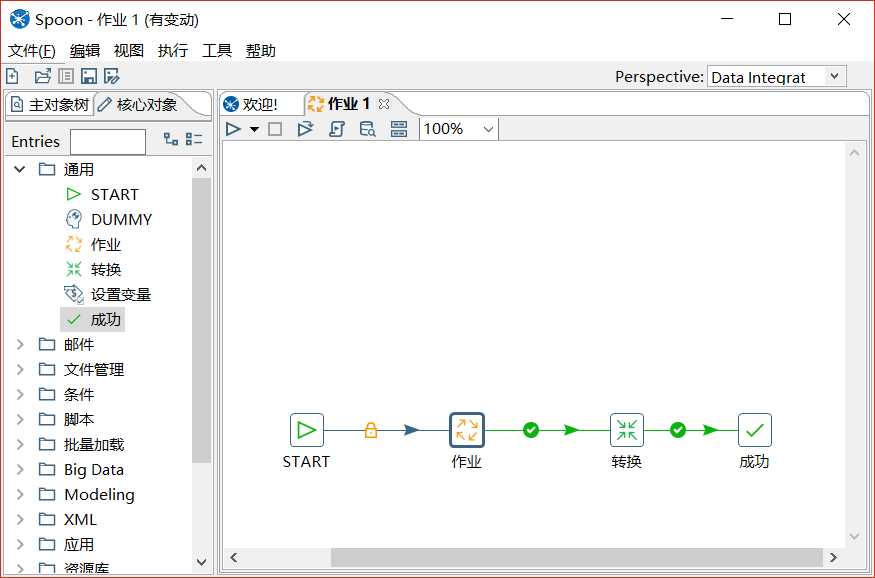Click the Entries search field

pos(108,142)
